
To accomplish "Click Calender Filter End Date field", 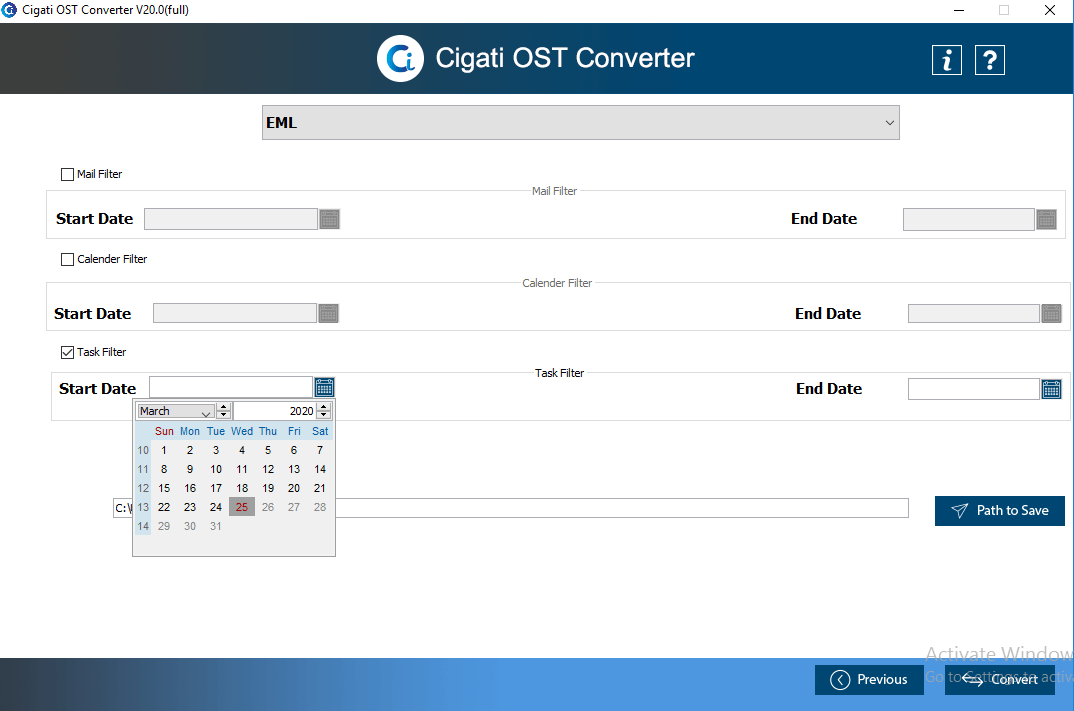I will pos(974,314).
